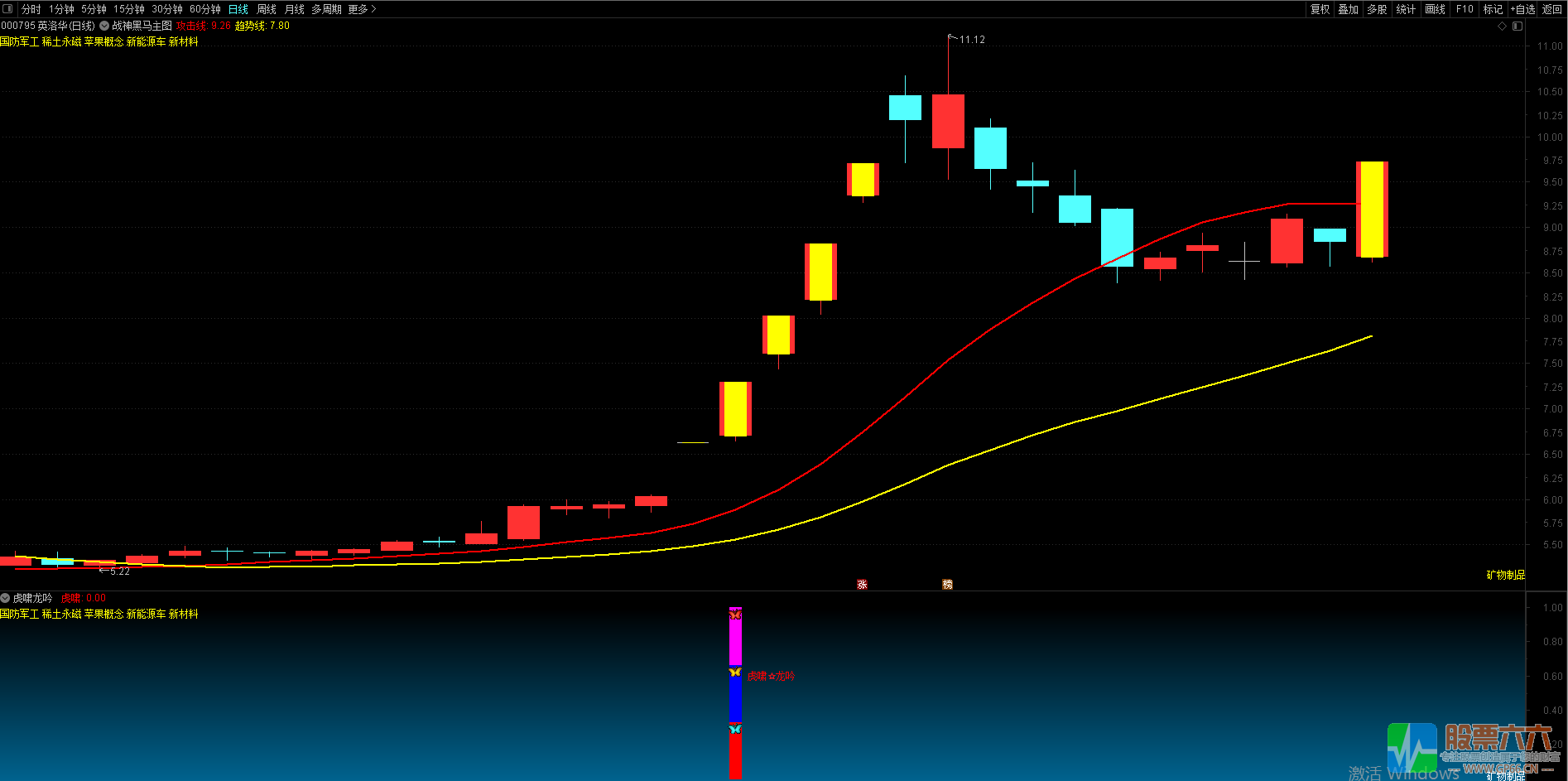Screen dimensions: 1568x781
Task: Click the top butterfly marker on the indicator bar
Action: tap(735, 615)
